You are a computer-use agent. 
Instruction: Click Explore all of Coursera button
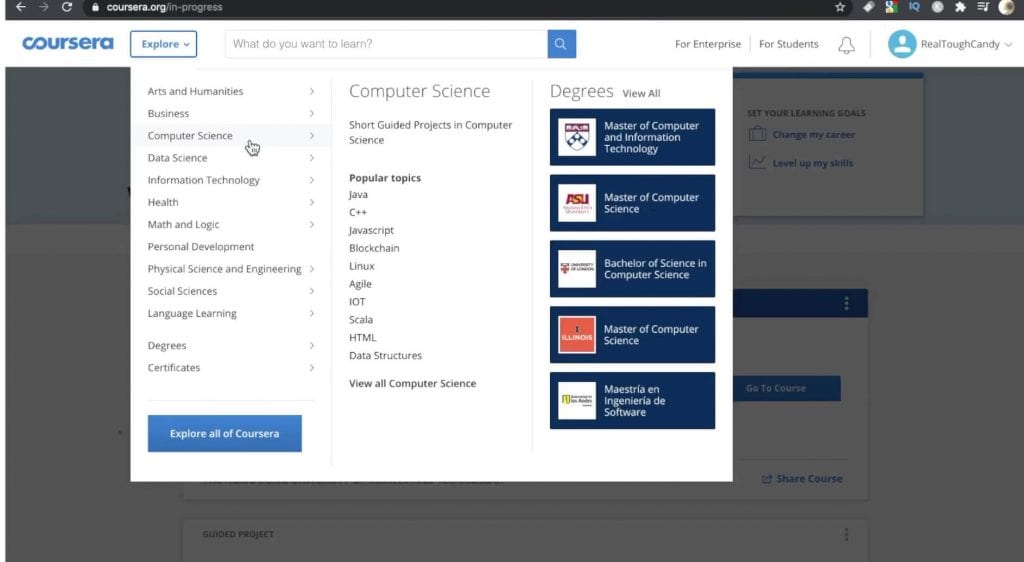[225, 433]
